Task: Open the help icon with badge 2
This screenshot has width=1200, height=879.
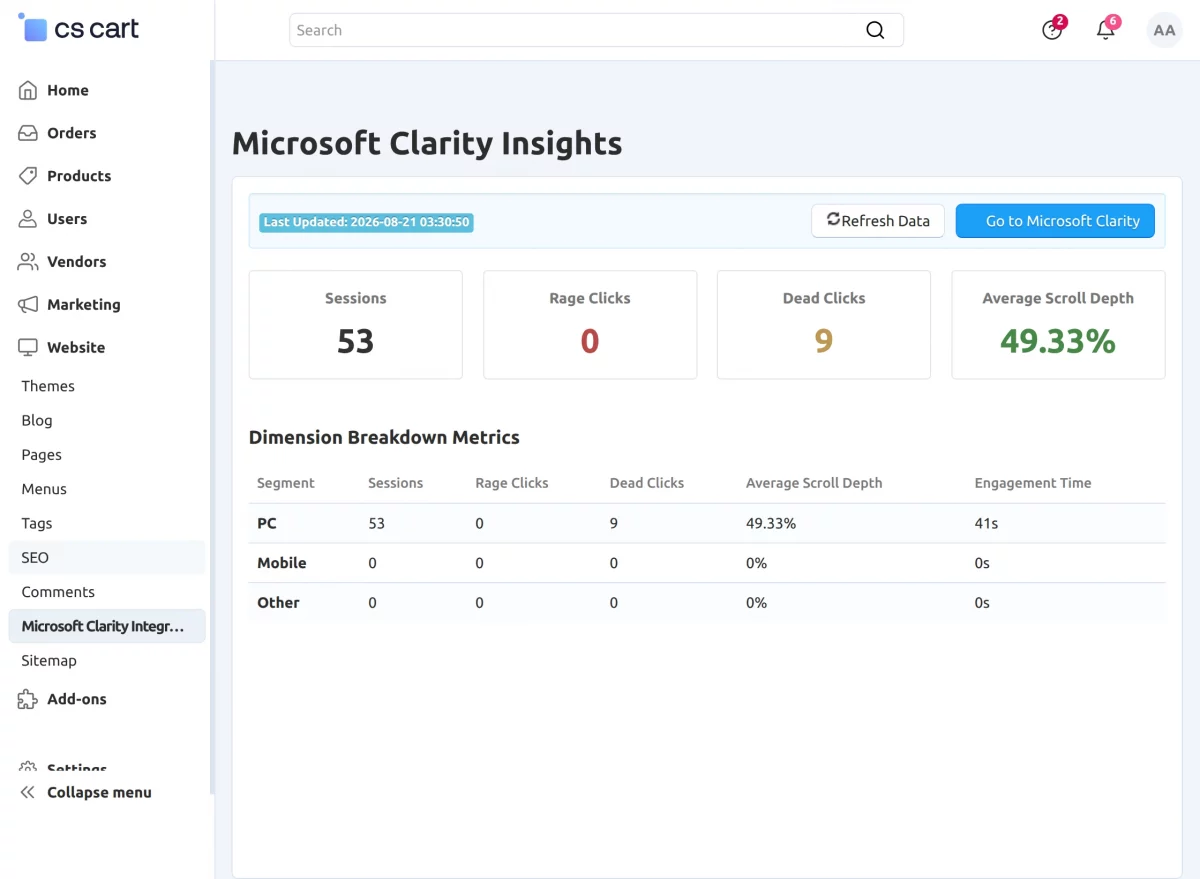Action: (1052, 29)
